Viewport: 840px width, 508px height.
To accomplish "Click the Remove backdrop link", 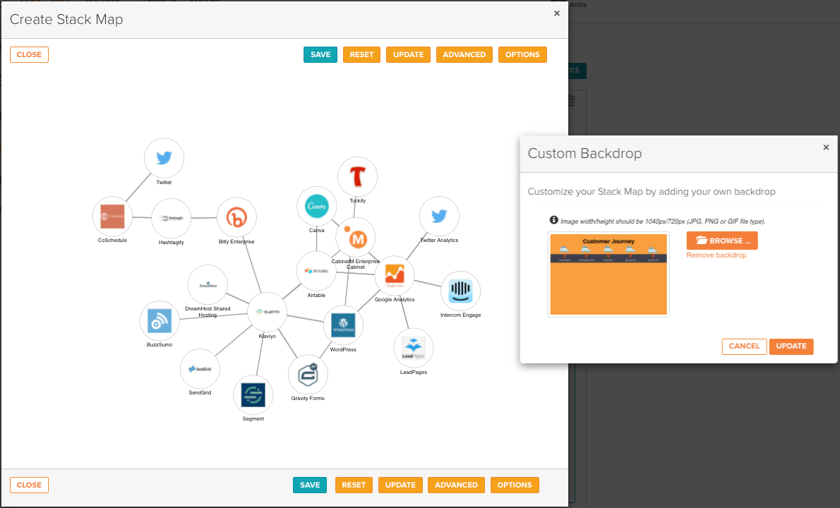I will [x=716, y=255].
